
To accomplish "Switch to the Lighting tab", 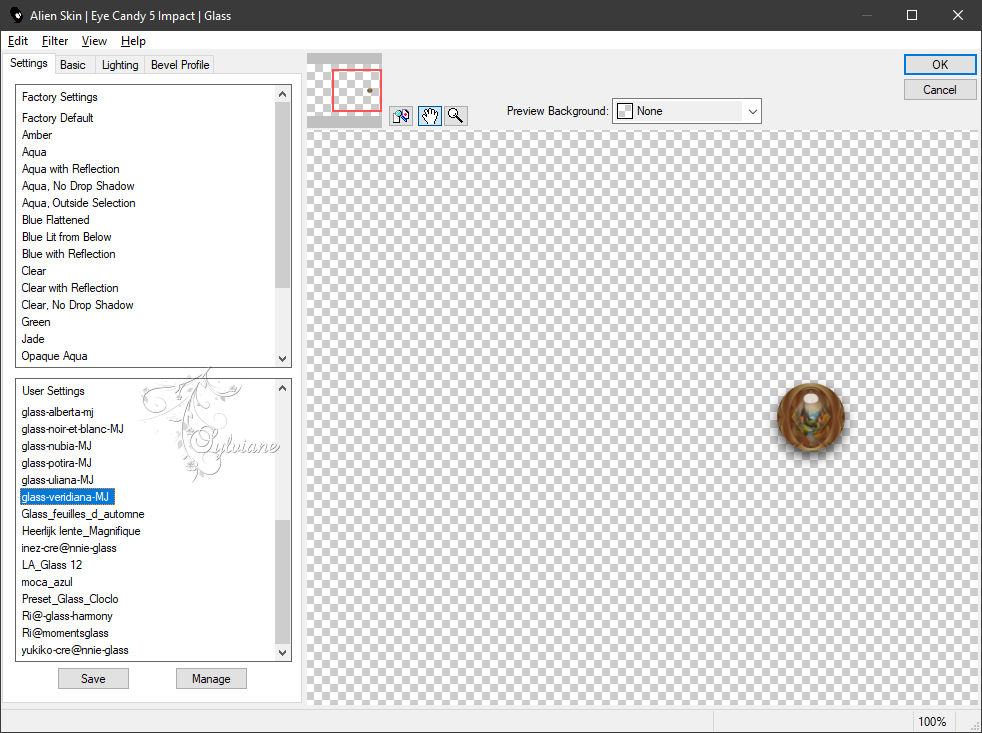I will click(x=120, y=65).
